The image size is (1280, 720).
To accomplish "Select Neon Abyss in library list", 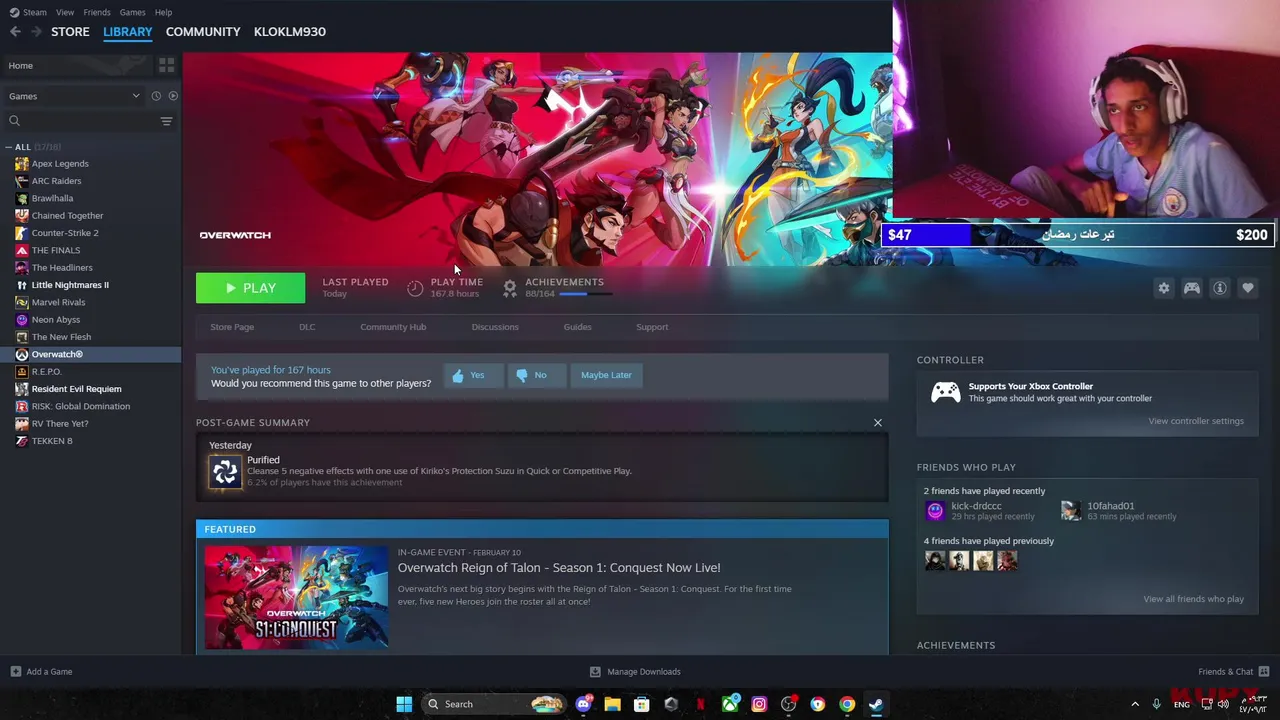I will [56, 320].
